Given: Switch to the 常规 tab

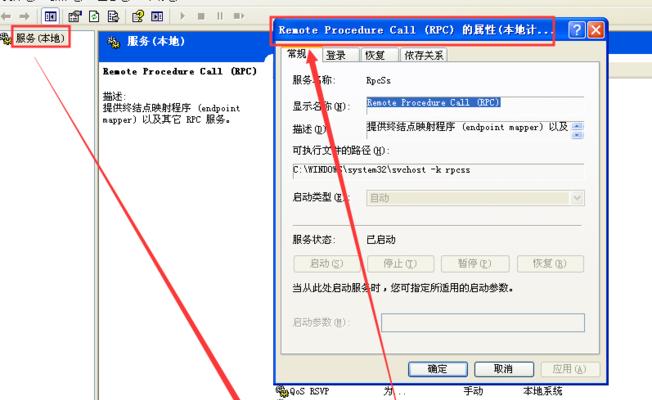Looking at the screenshot, I should pos(298,54).
